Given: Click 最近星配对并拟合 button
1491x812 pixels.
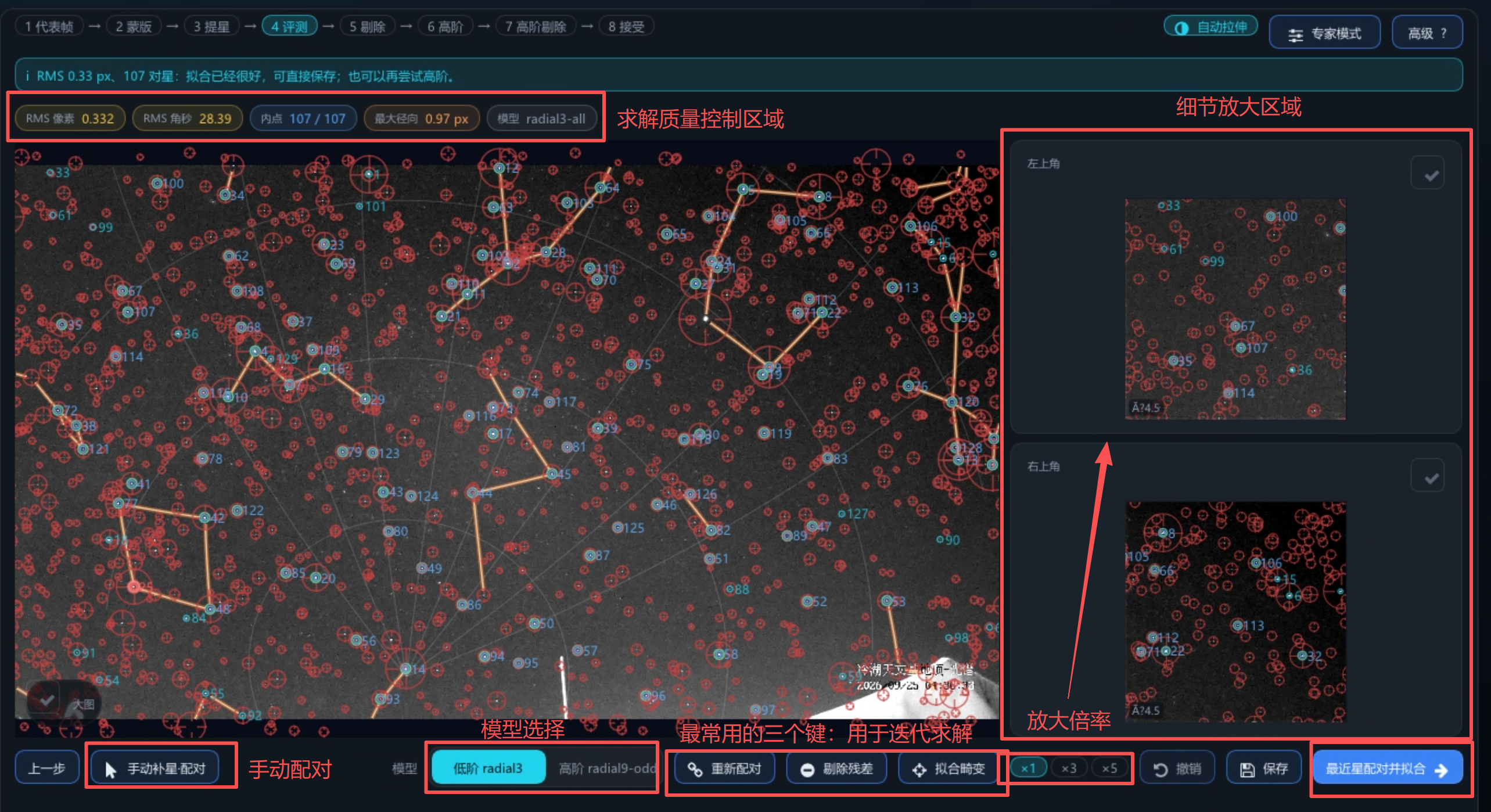Looking at the screenshot, I should (1387, 768).
